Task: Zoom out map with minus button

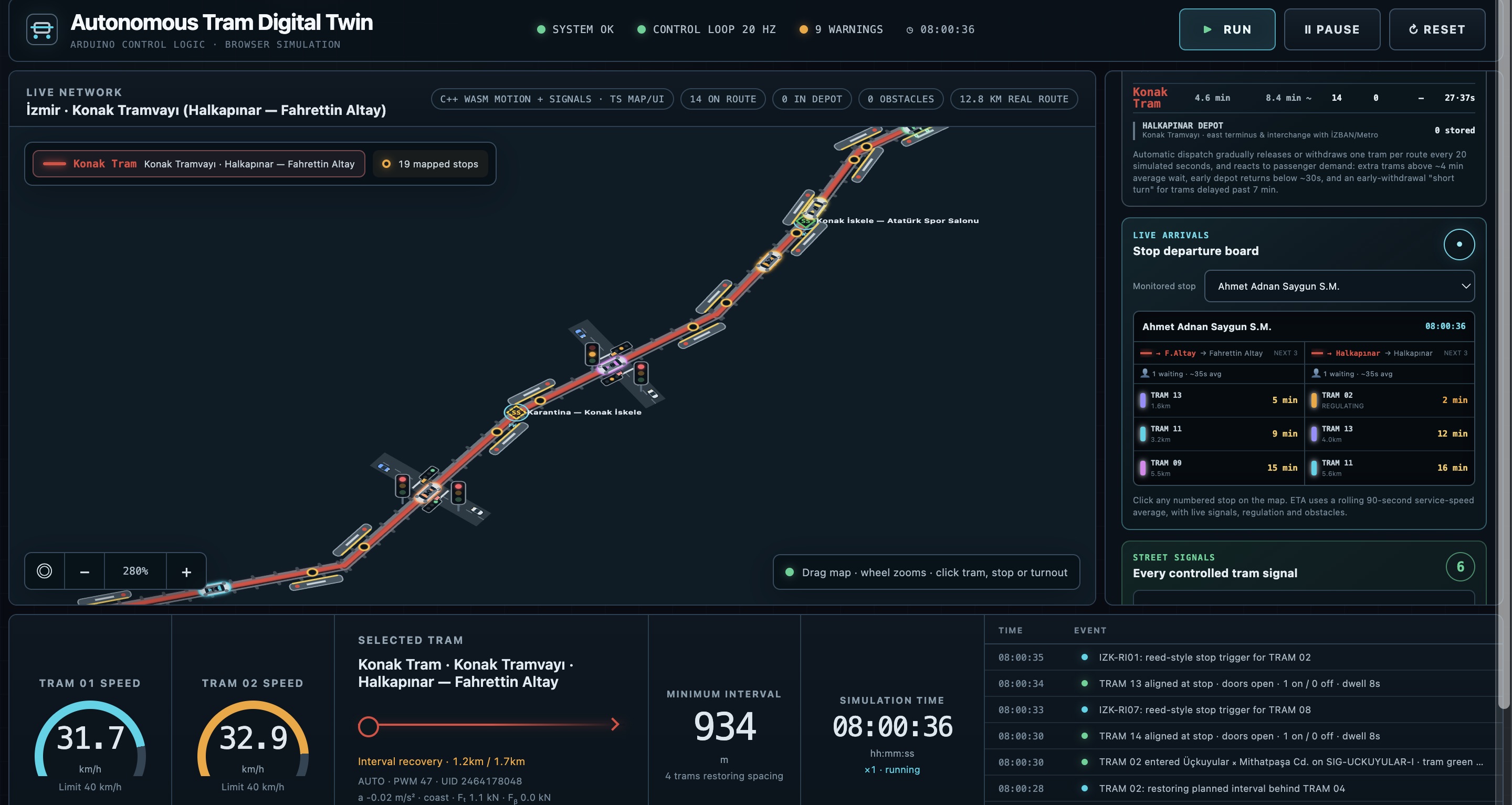Action: (x=85, y=571)
